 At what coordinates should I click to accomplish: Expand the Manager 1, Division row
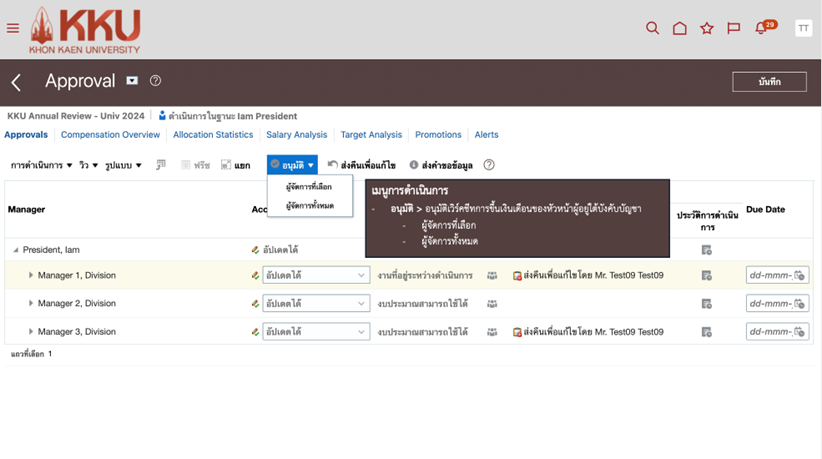point(31,275)
